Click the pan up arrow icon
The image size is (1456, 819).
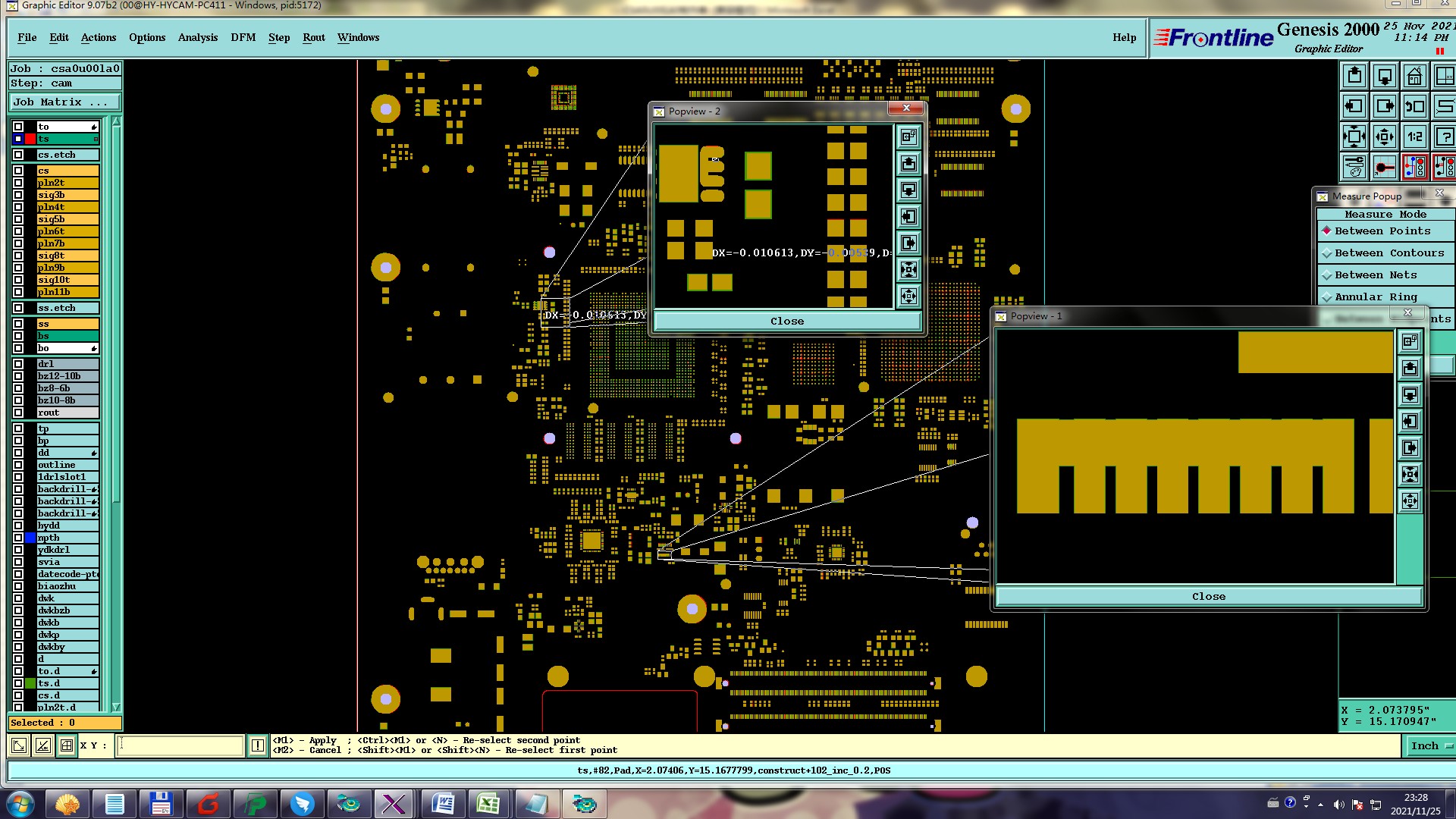1354,77
